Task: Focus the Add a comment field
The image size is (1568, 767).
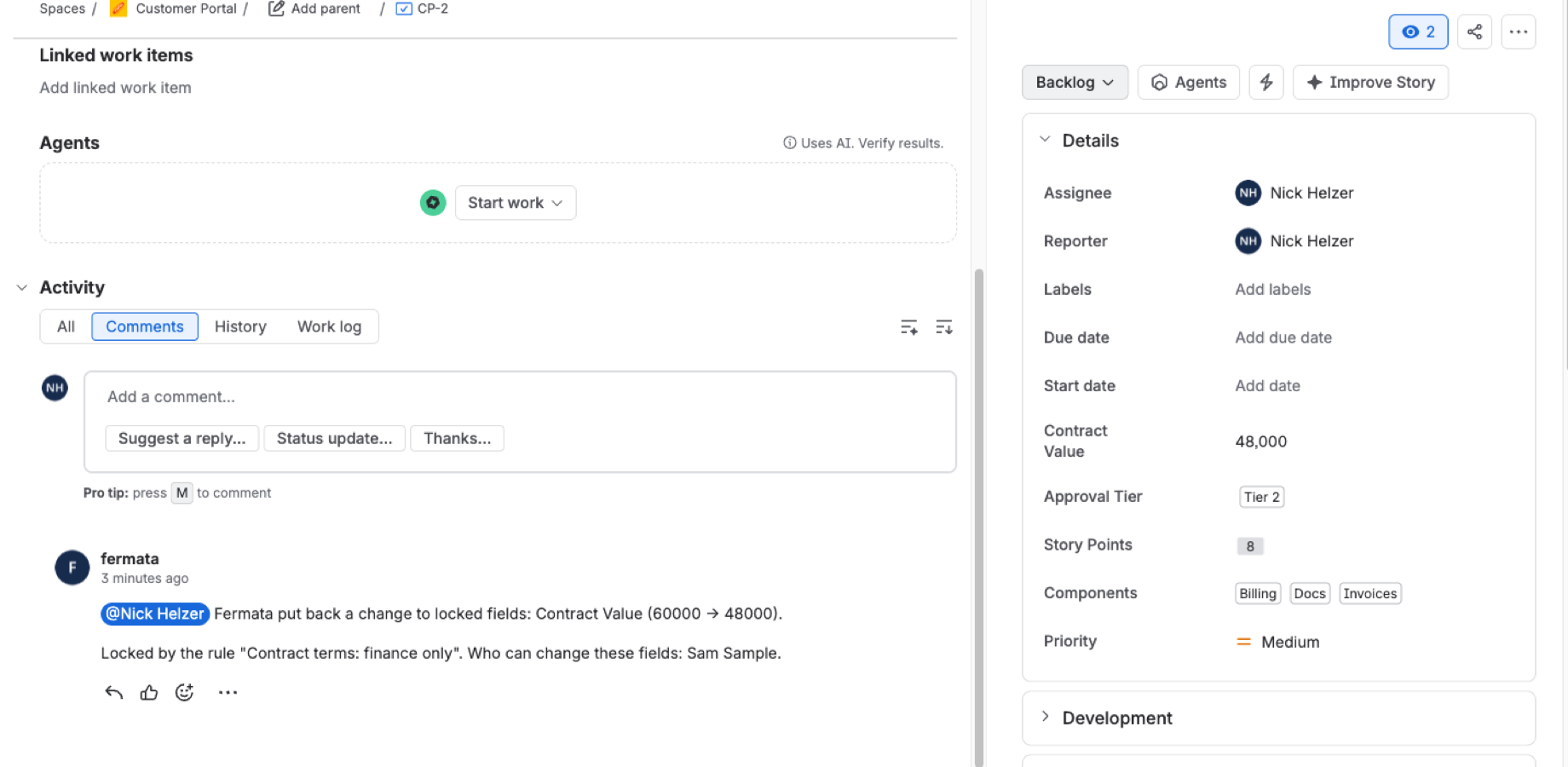Action: (x=520, y=397)
